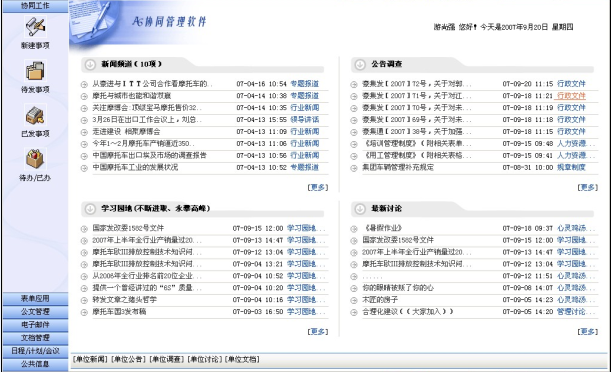Open discussion 木匠的房子
The width and height of the screenshot is (611, 372).
[x=380, y=300]
